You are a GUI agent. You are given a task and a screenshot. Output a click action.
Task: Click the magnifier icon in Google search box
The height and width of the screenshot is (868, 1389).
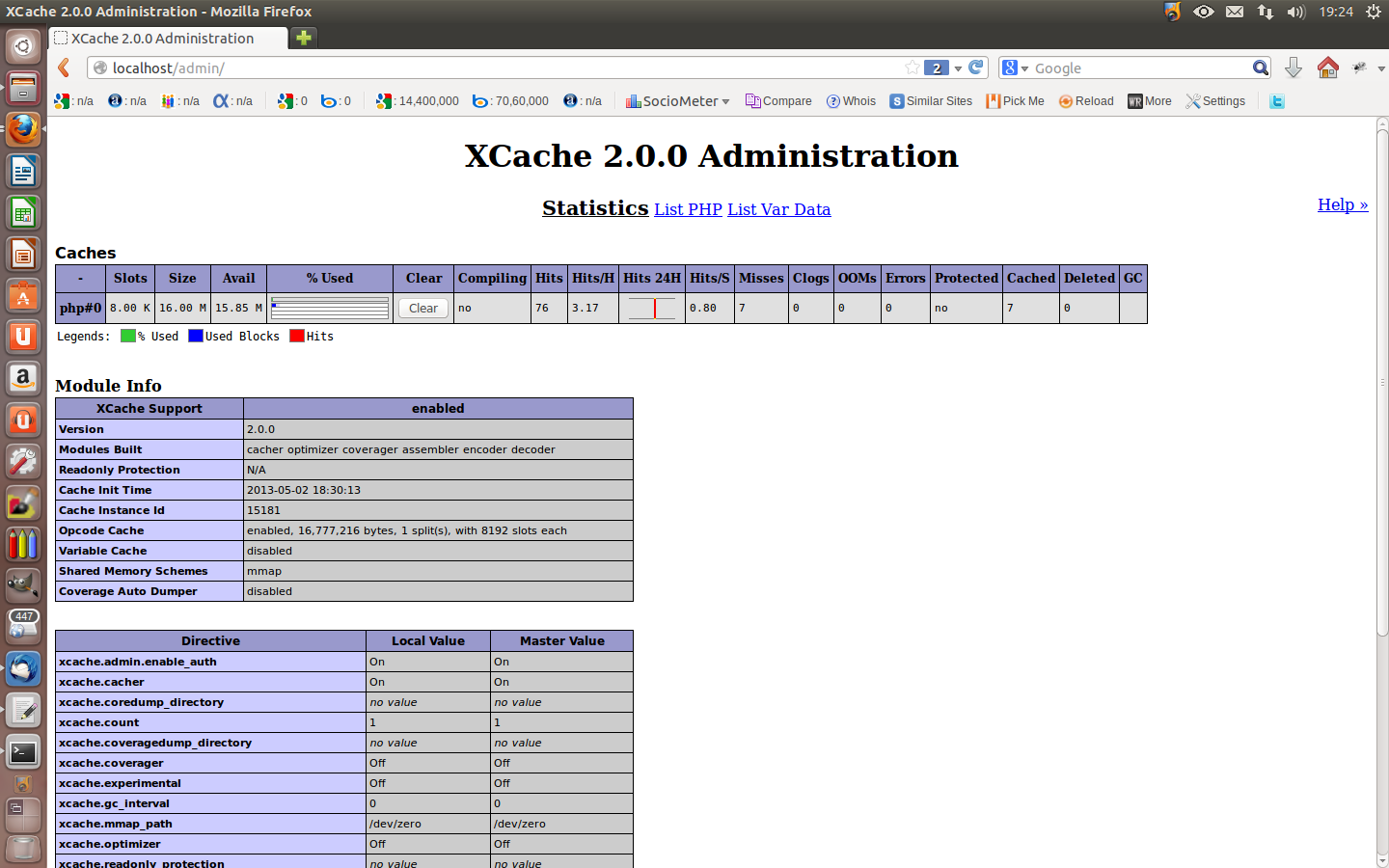point(1260,68)
